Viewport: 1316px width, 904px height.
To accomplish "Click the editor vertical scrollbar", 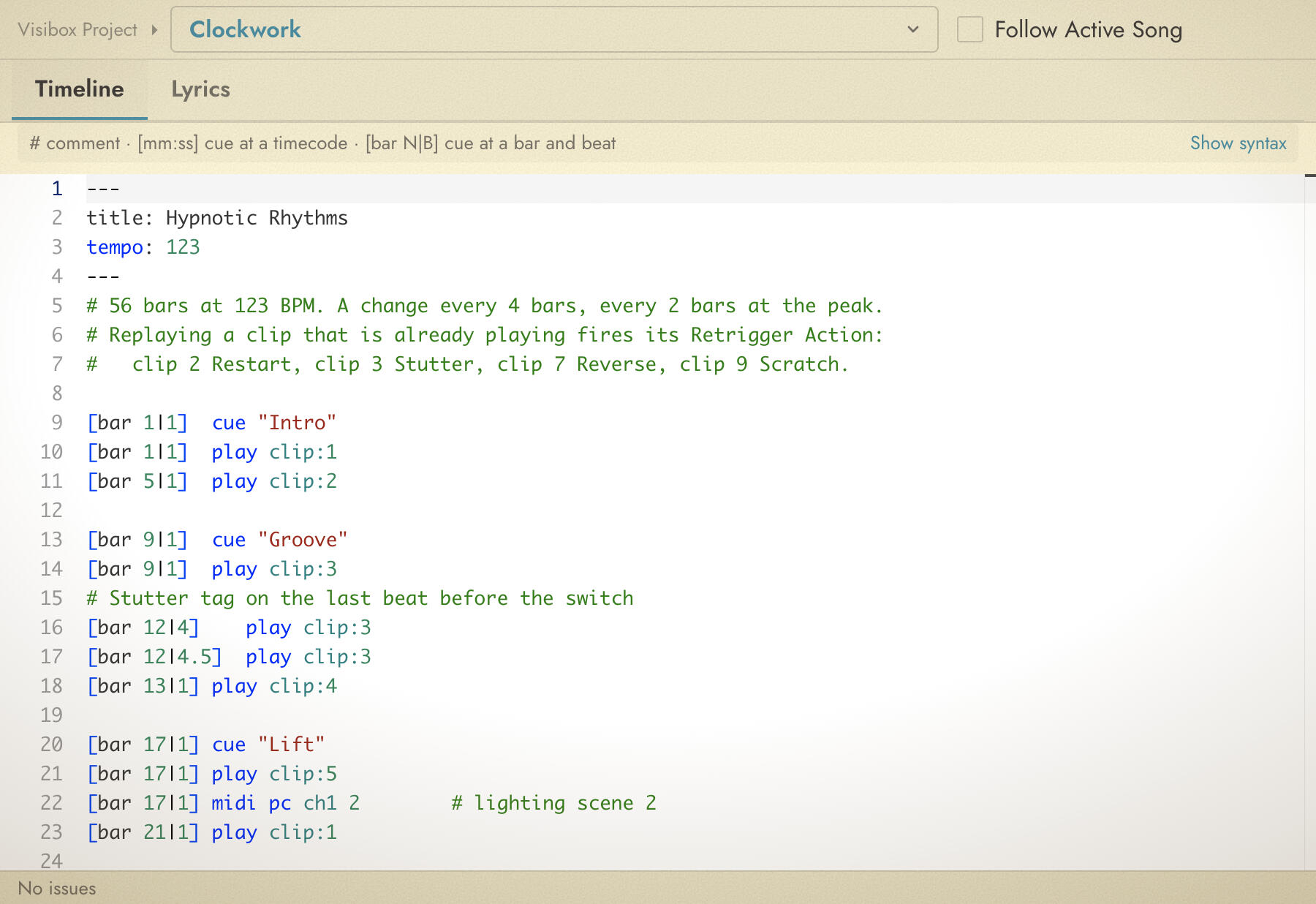I will coord(1310,522).
